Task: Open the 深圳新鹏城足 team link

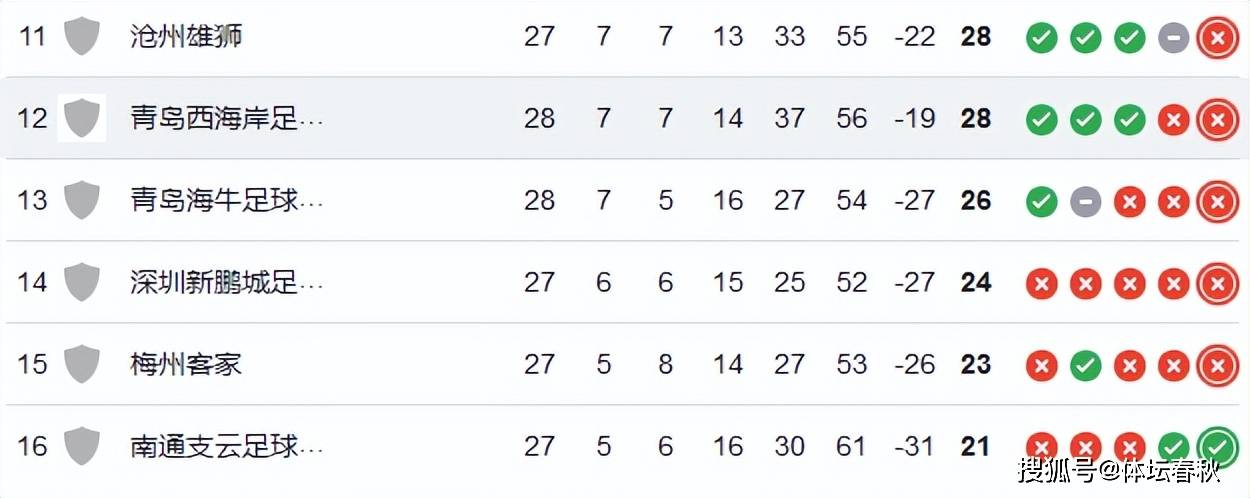Action: click(x=227, y=283)
